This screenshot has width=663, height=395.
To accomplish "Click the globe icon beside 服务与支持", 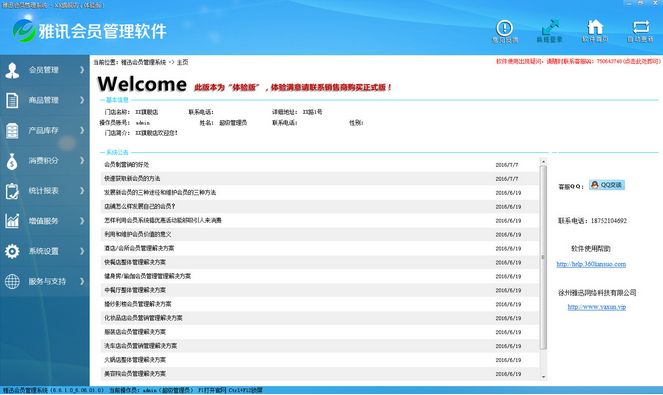I will [12, 281].
